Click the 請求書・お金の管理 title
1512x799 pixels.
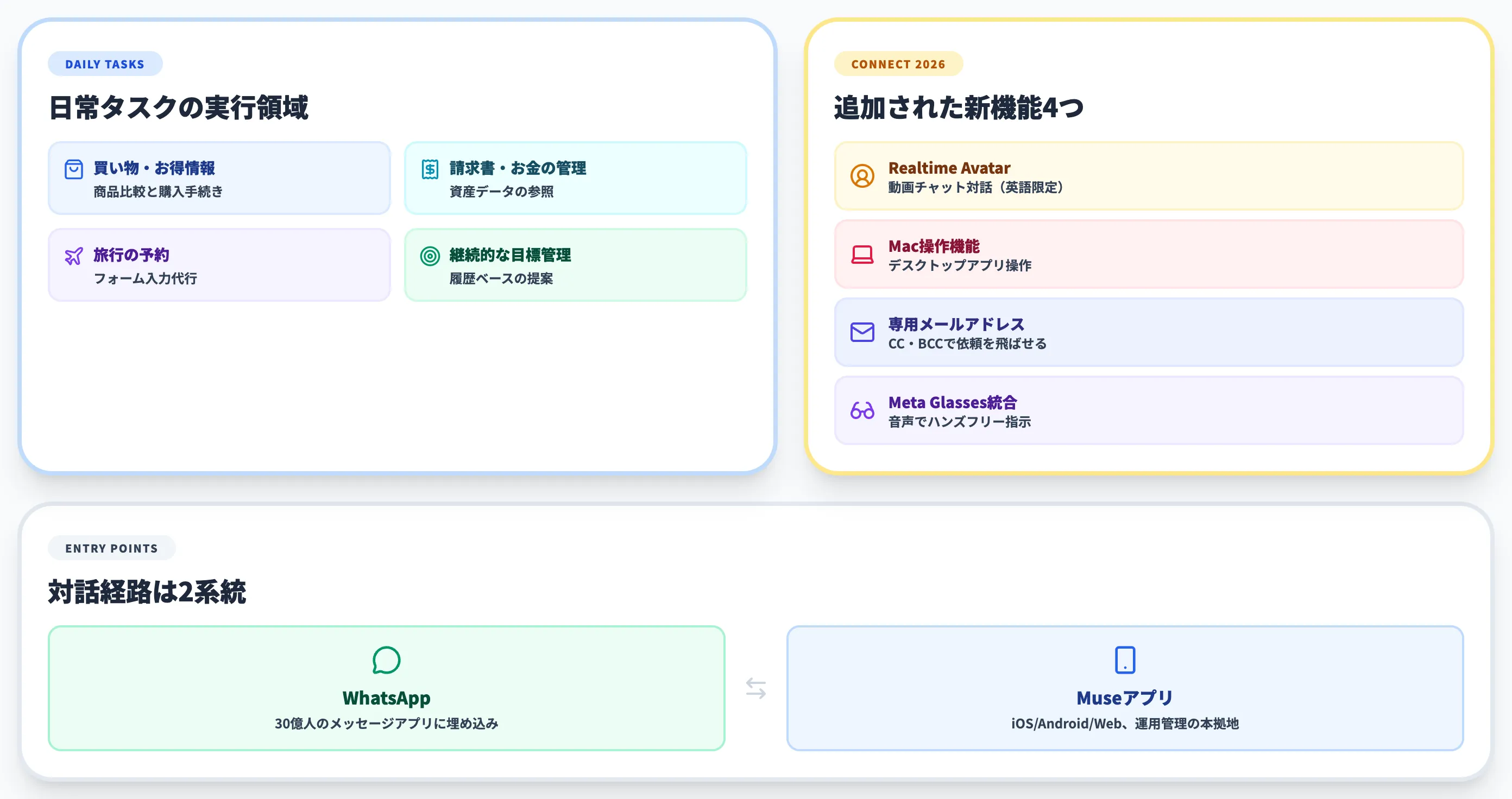[x=518, y=168]
